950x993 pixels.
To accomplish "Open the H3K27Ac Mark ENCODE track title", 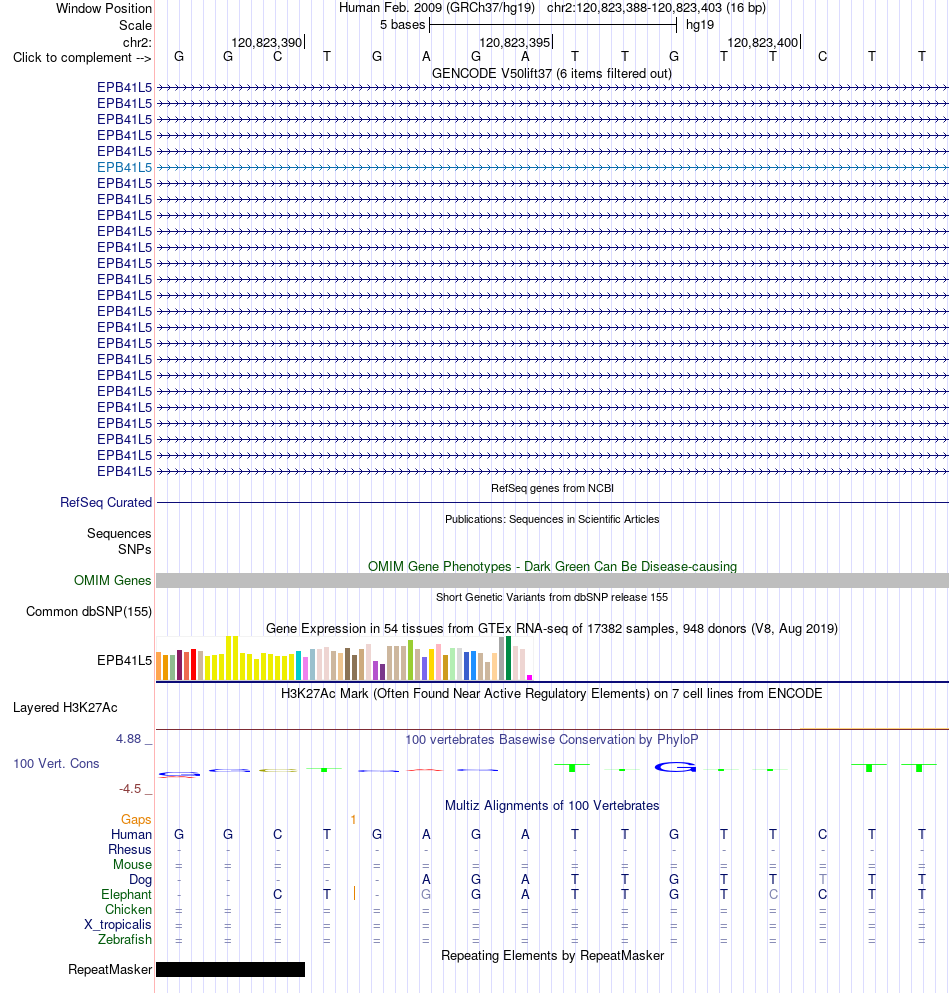I will (552, 693).
